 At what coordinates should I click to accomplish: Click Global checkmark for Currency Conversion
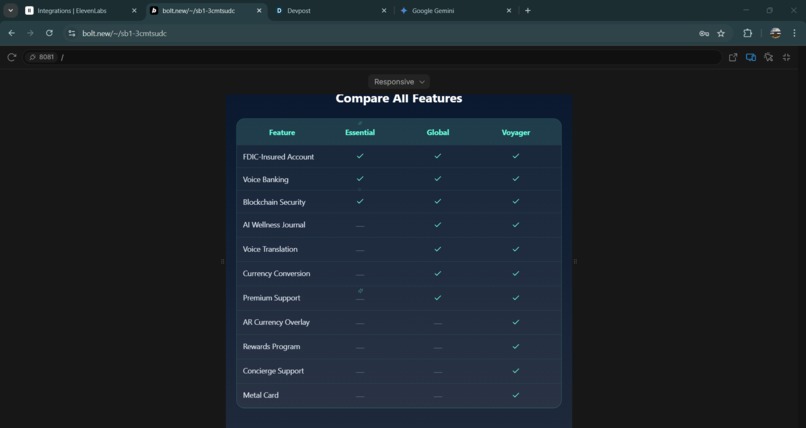point(437,273)
